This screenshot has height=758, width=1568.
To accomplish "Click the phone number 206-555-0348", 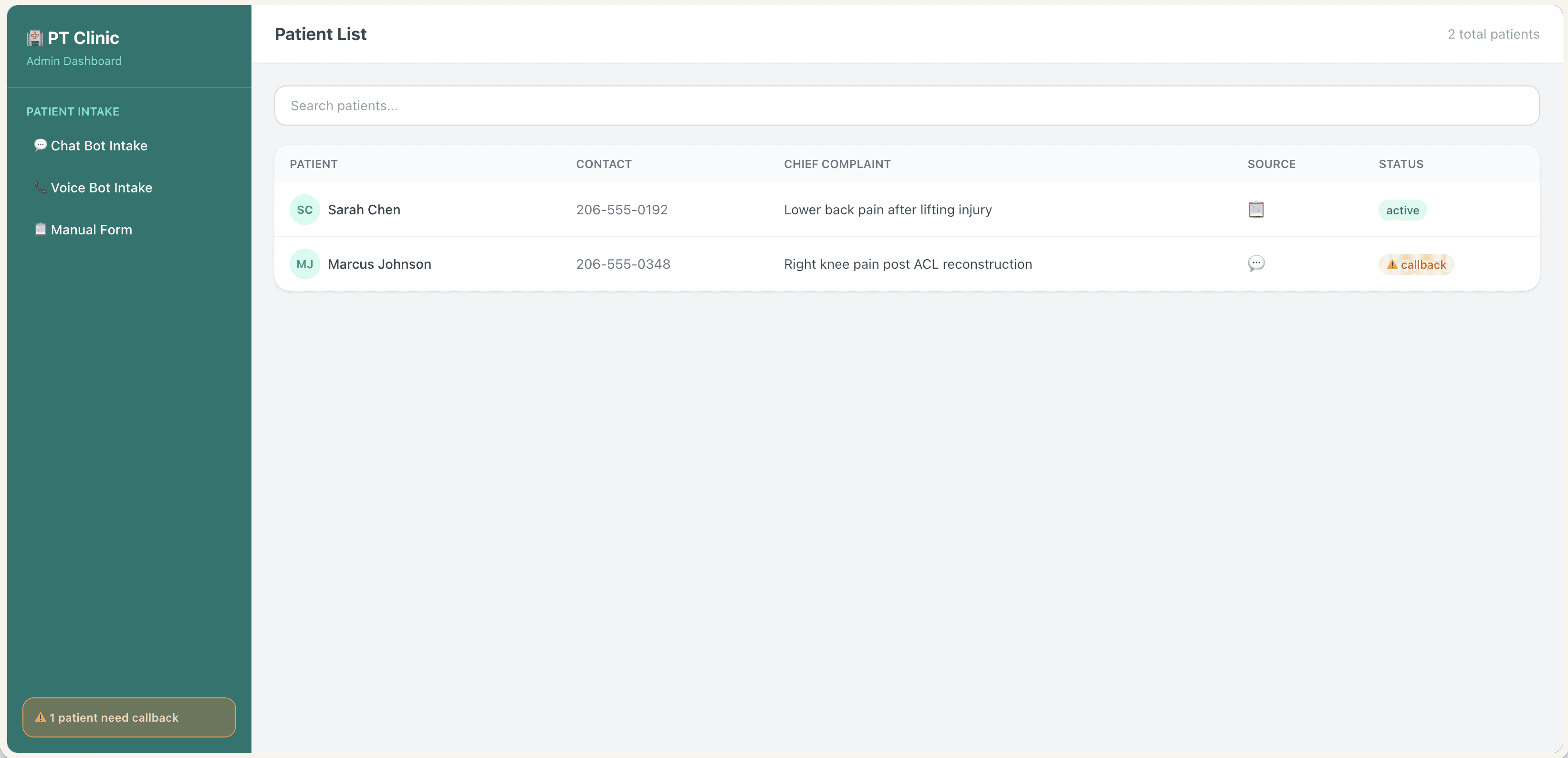I will coord(623,263).
